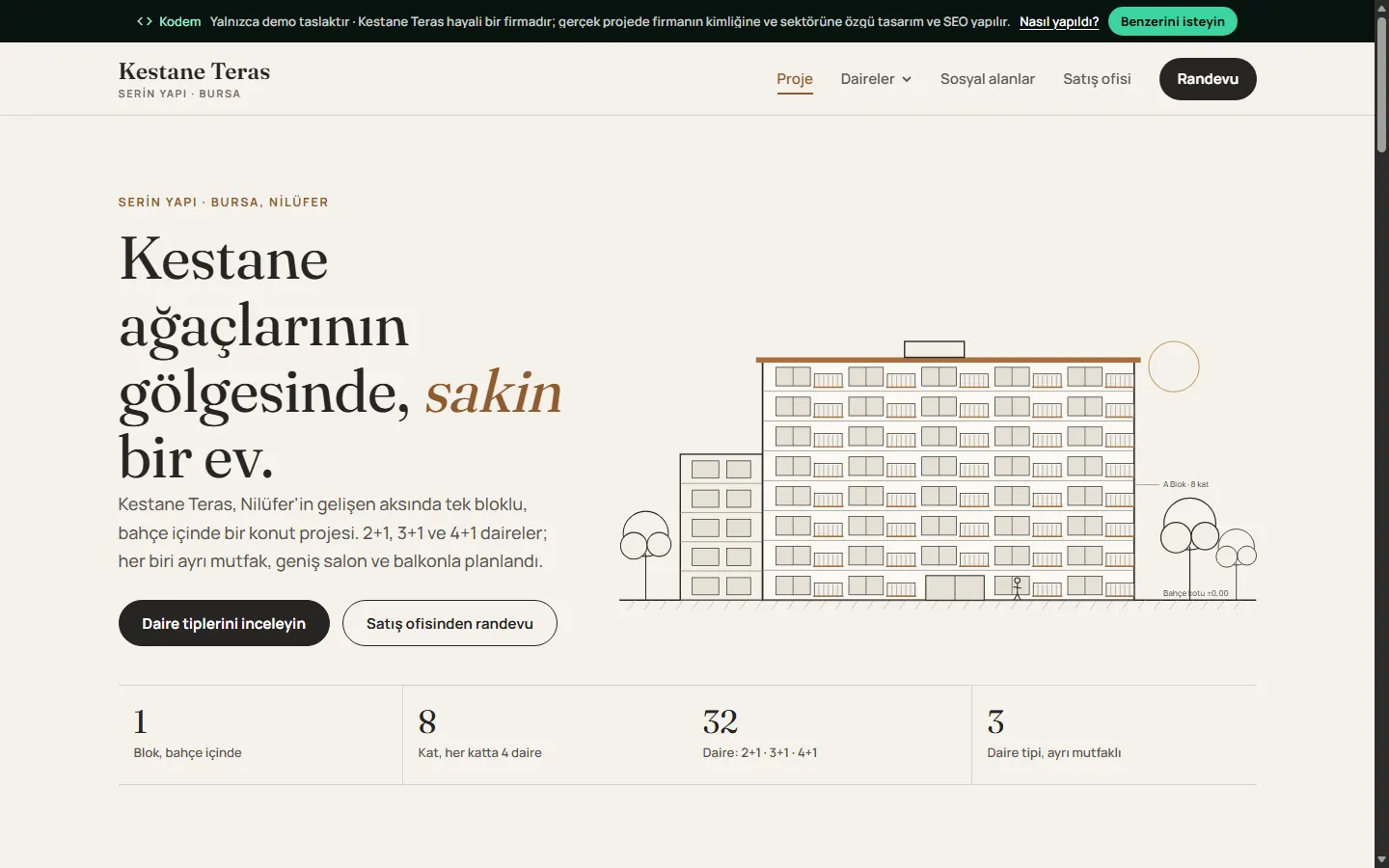Open the Kestane Teras site logo
1389x868 pixels.
(194, 79)
